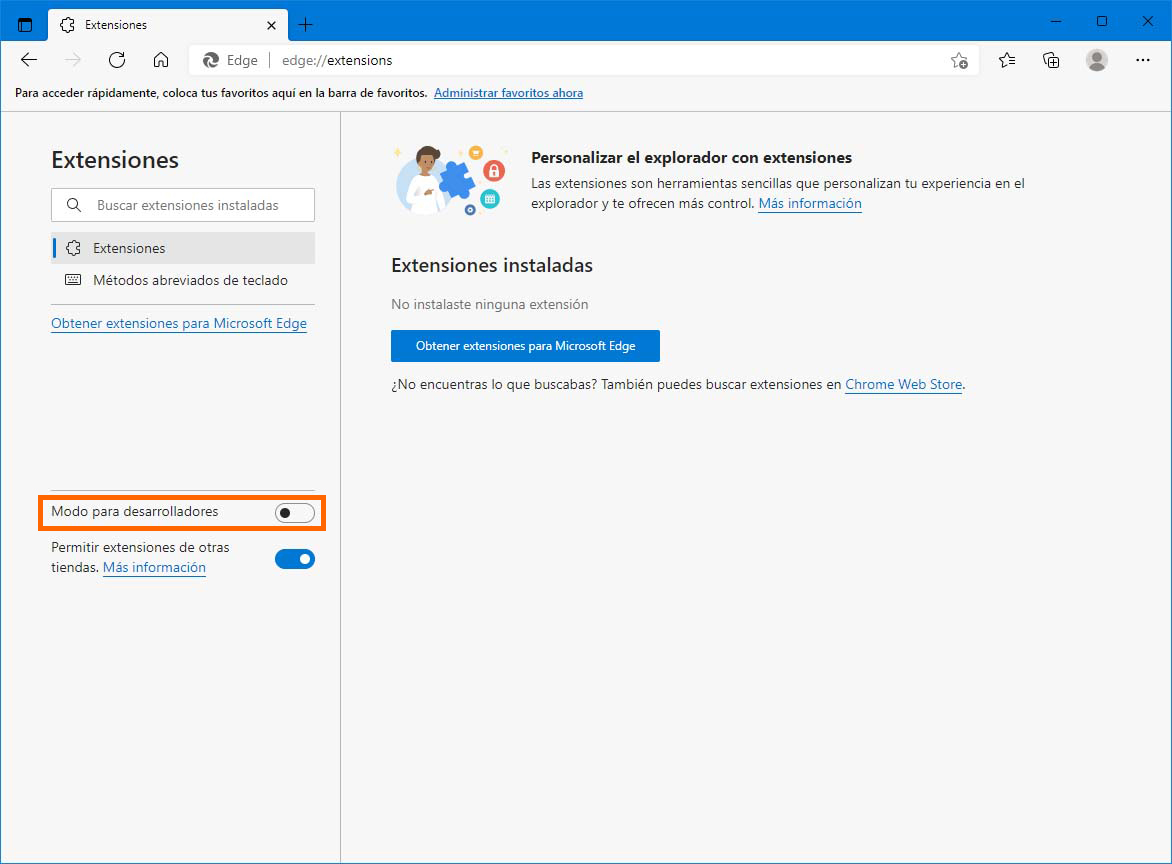The height and width of the screenshot is (864, 1172).
Task: Click Administrar favoritos ahora link
Action: (x=508, y=93)
